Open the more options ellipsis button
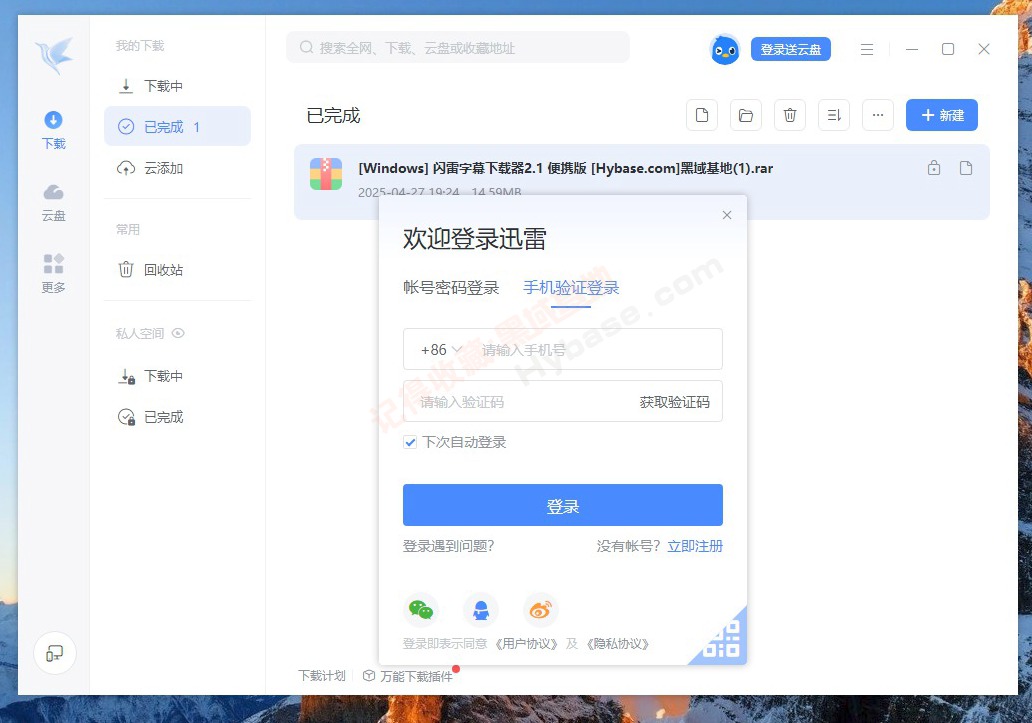This screenshot has width=1032, height=723. pyautogui.click(x=878, y=115)
